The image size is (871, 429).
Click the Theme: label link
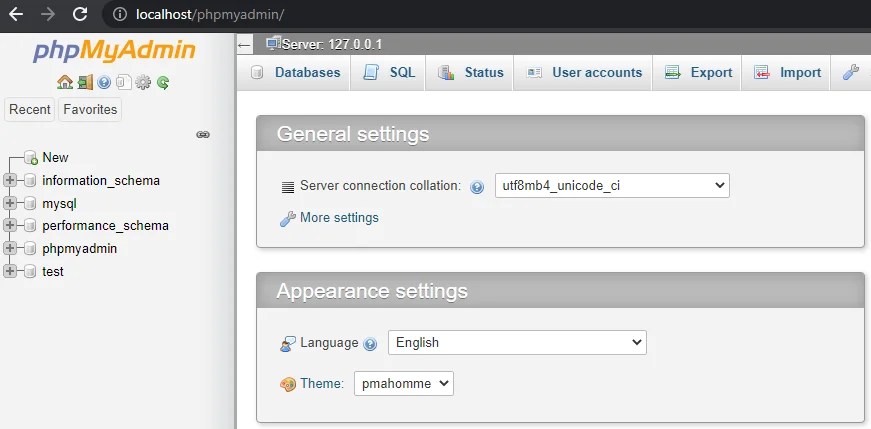322,383
